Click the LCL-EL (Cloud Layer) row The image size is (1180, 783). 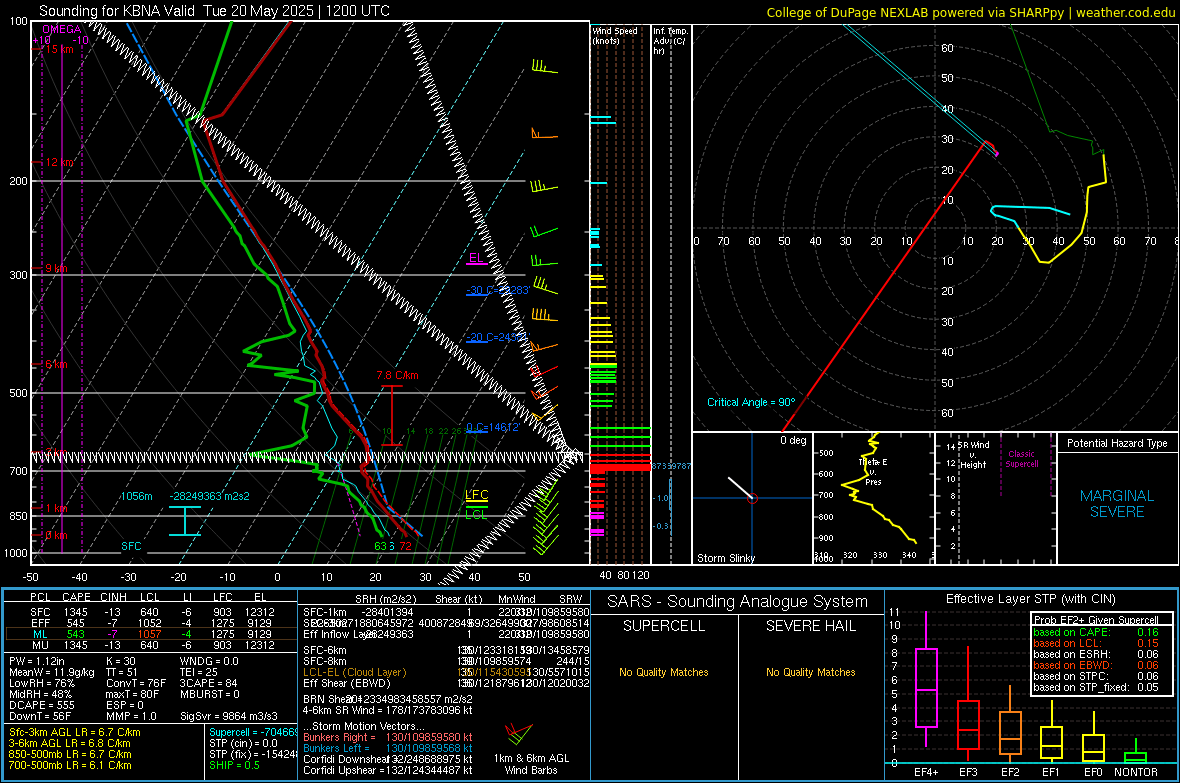point(446,672)
